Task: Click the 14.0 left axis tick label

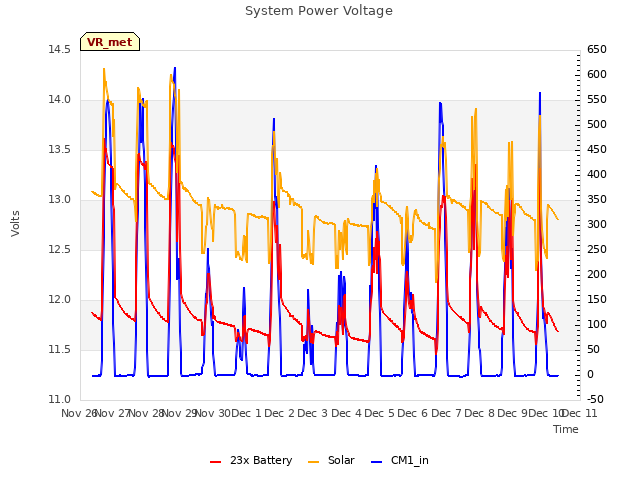Action: click(60, 100)
